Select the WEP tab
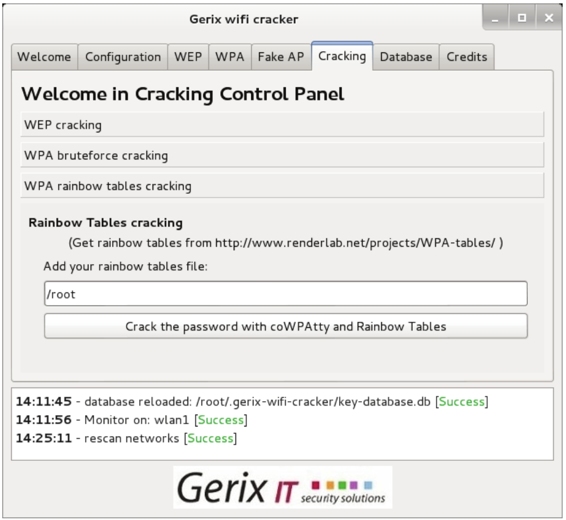Screen dimensions: 566x520 [188, 57]
